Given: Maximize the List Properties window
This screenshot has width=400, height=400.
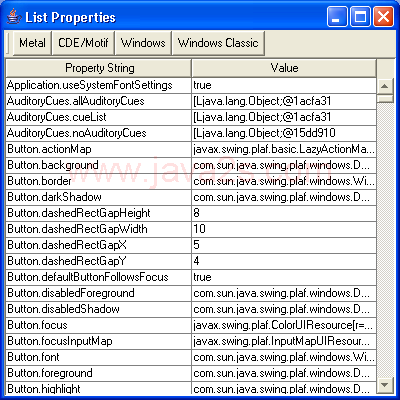Looking at the screenshot, I should [360, 17].
